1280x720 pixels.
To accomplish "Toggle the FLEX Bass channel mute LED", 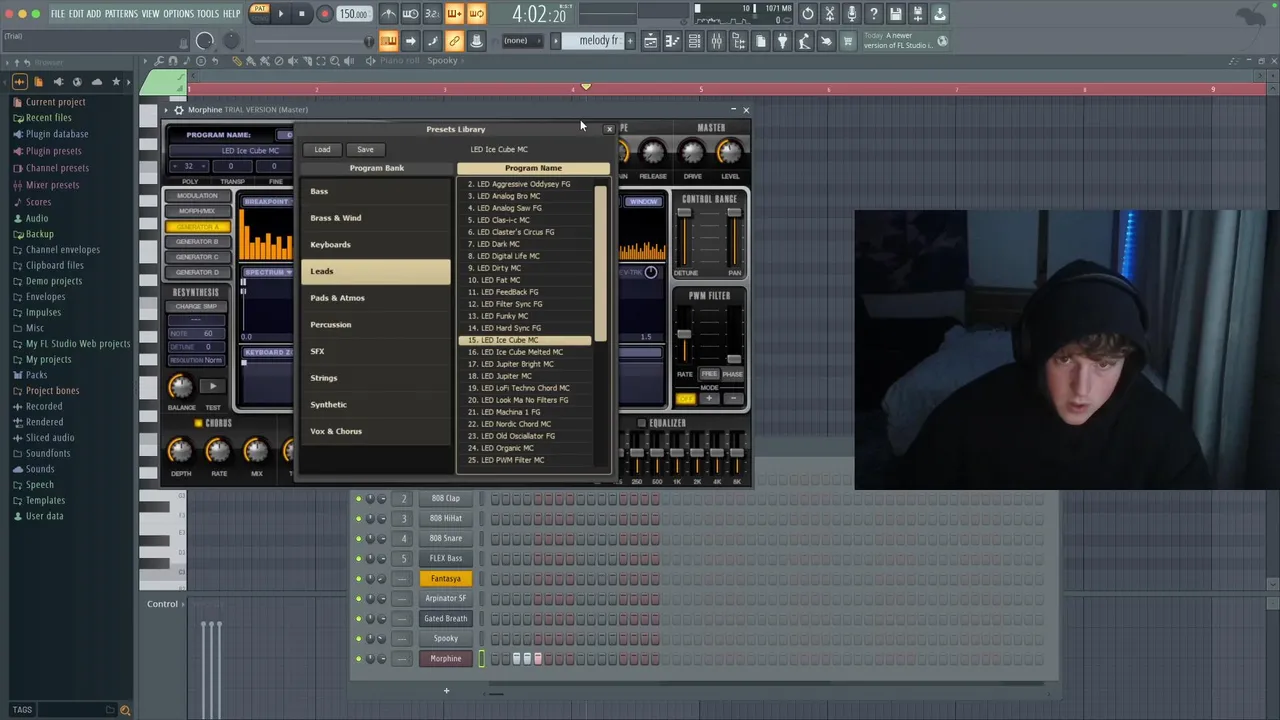I will click(359, 558).
